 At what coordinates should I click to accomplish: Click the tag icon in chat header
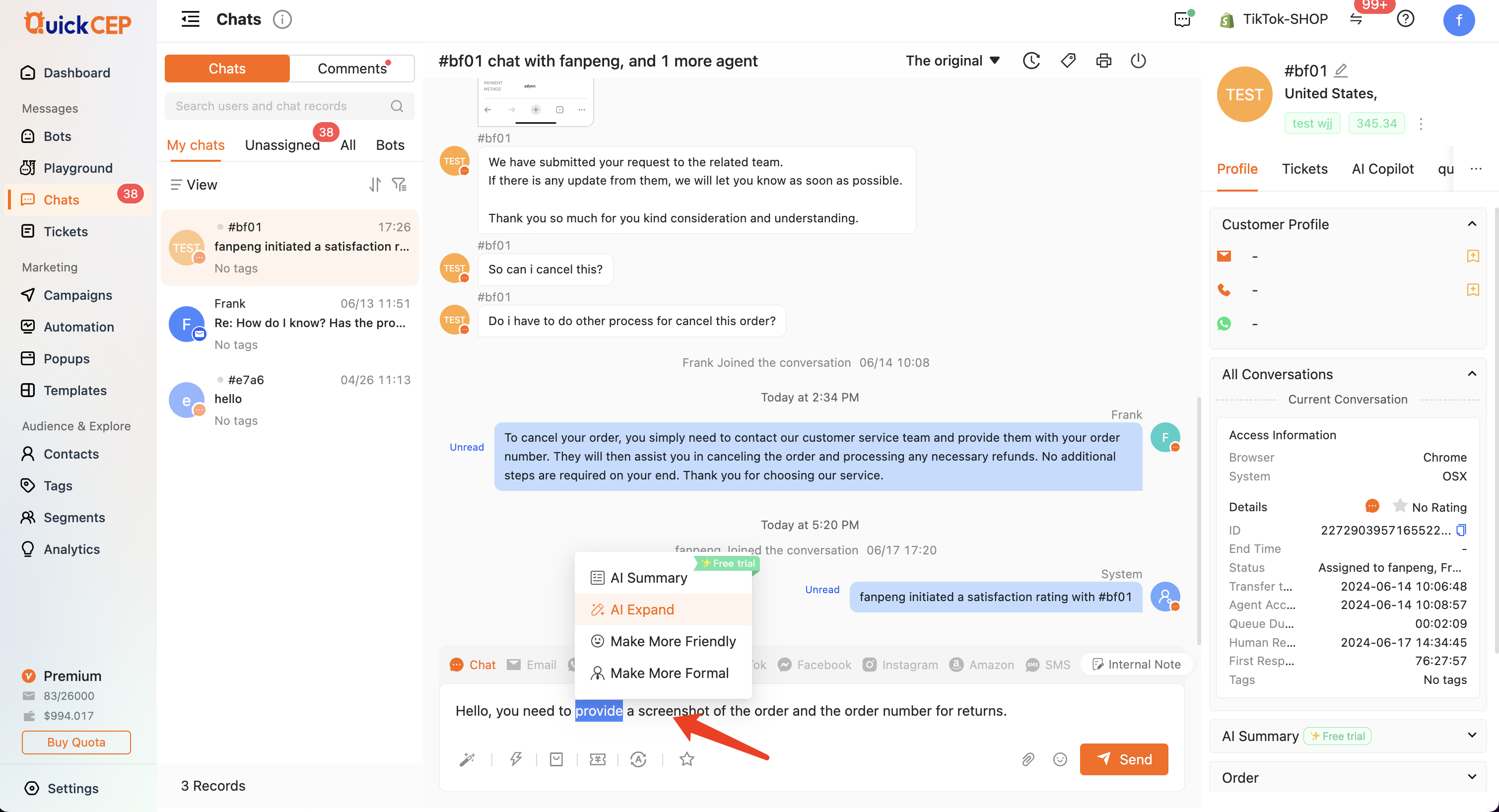(1068, 61)
